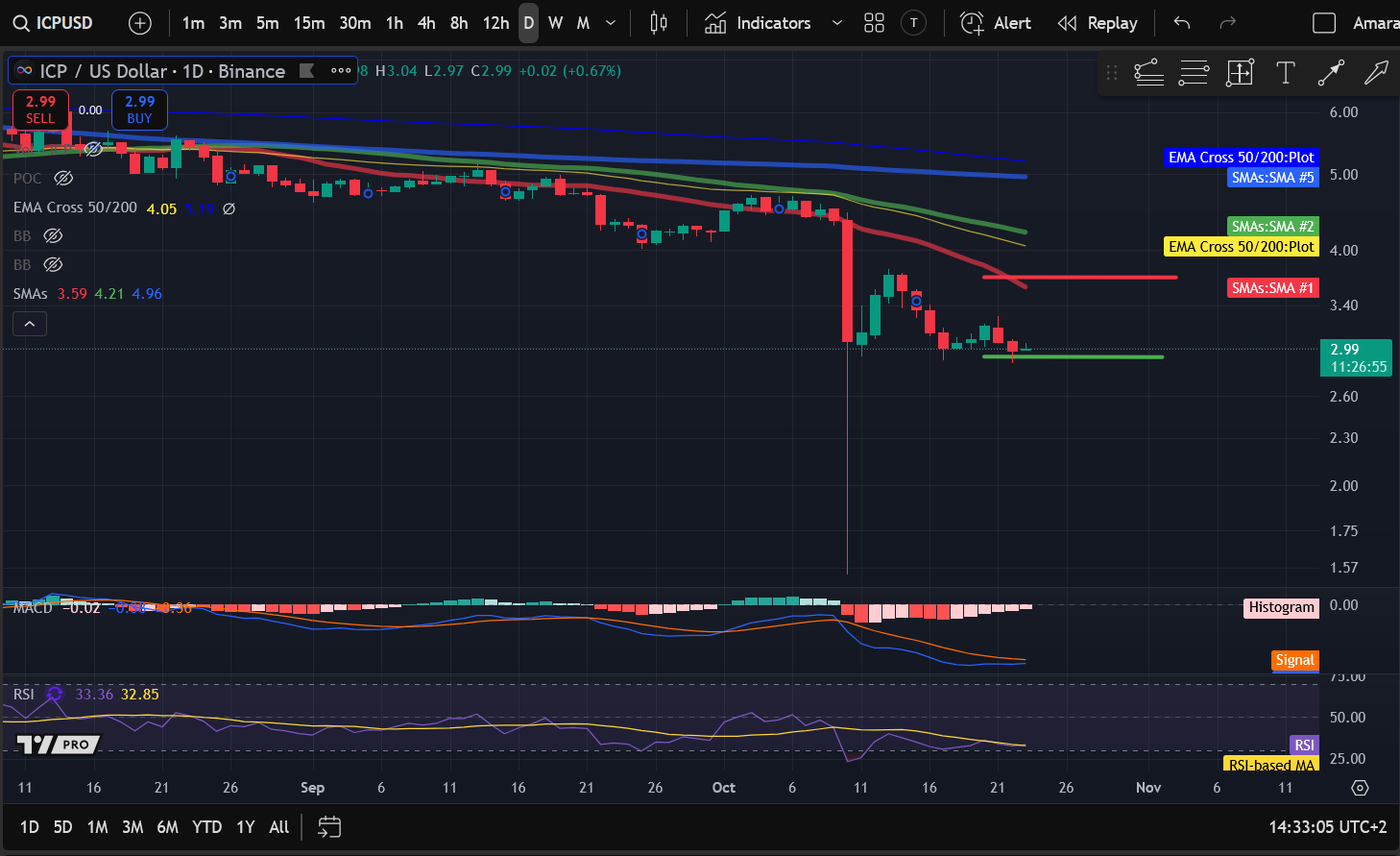This screenshot has width=1400, height=856.
Task: Undo the last chart action
Action: point(1182,23)
